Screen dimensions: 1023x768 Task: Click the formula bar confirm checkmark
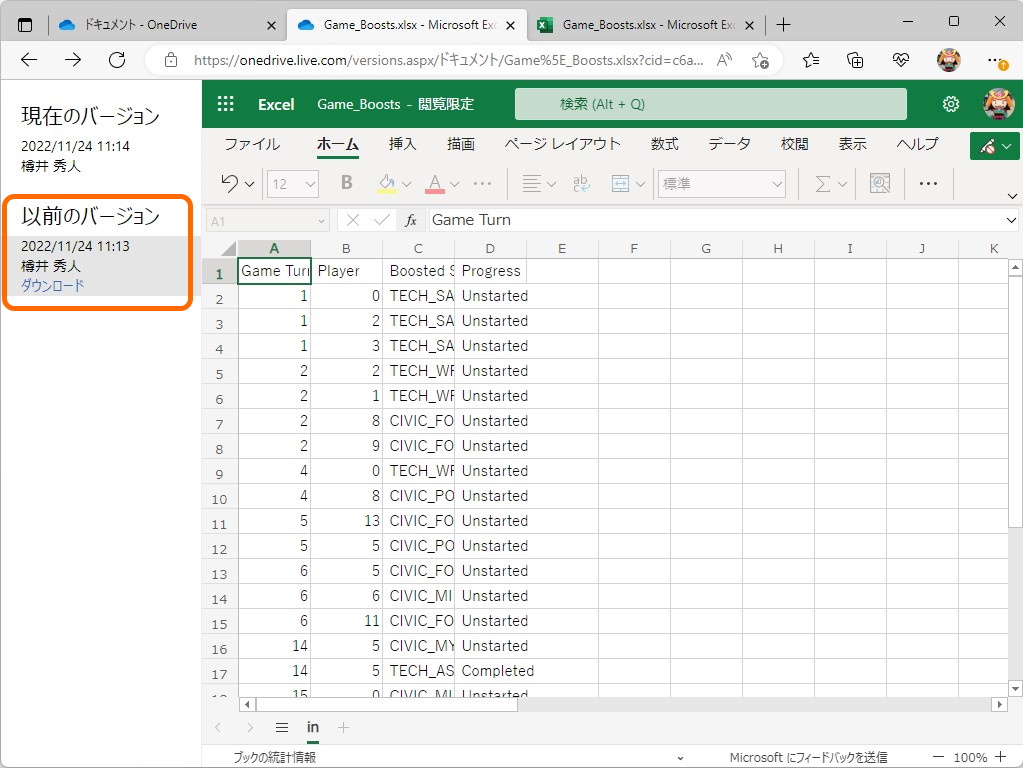[382, 221]
